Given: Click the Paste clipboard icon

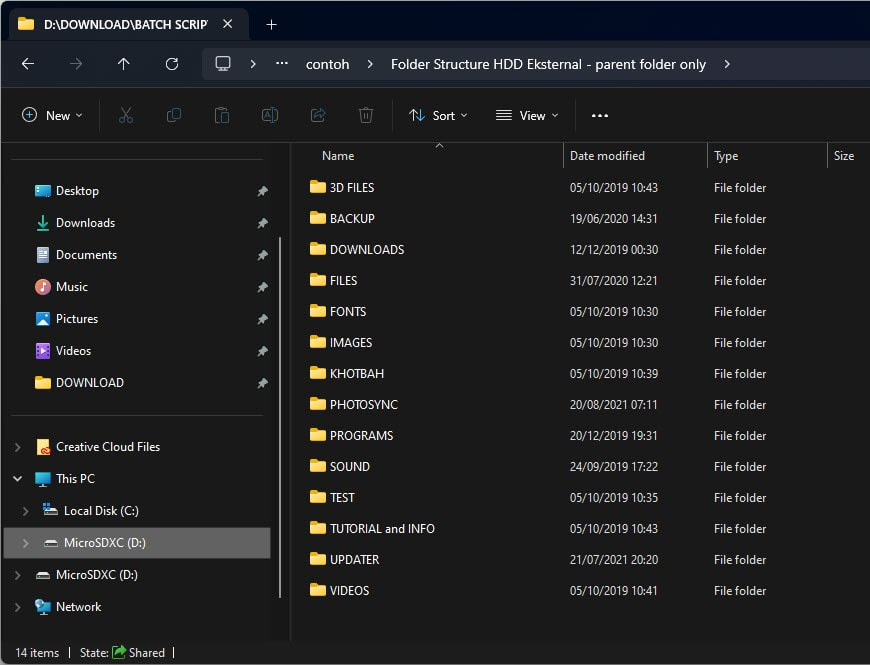Looking at the screenshot, I should coord(222,115).
